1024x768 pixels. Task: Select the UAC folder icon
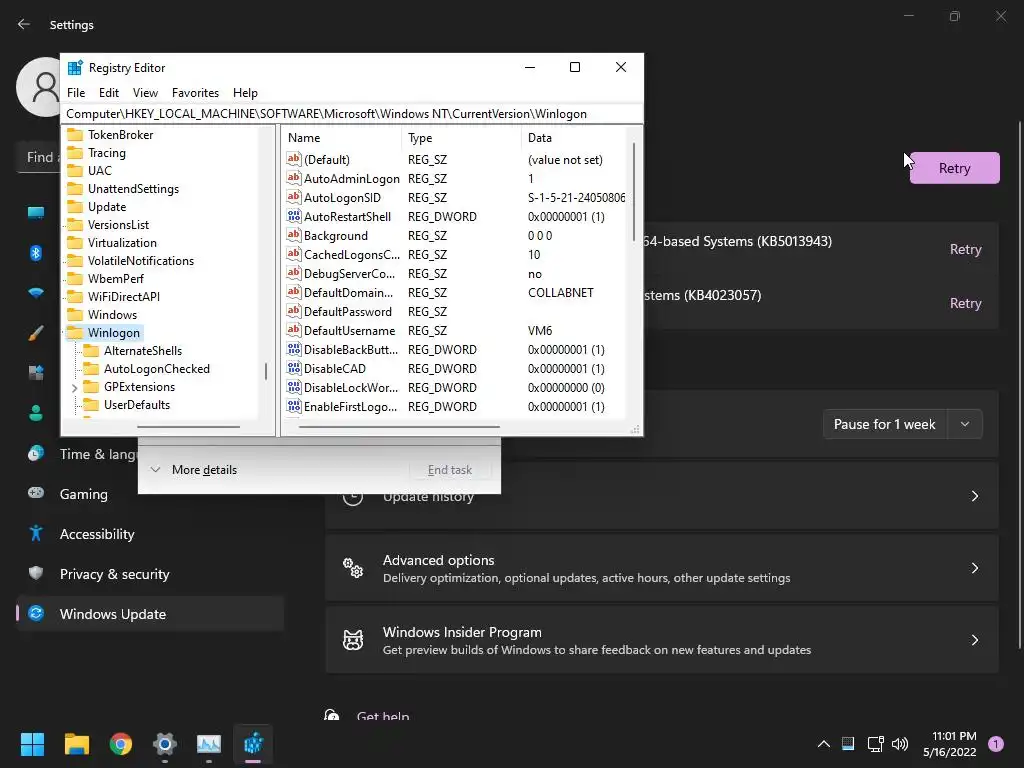click(x=76, y=170)
